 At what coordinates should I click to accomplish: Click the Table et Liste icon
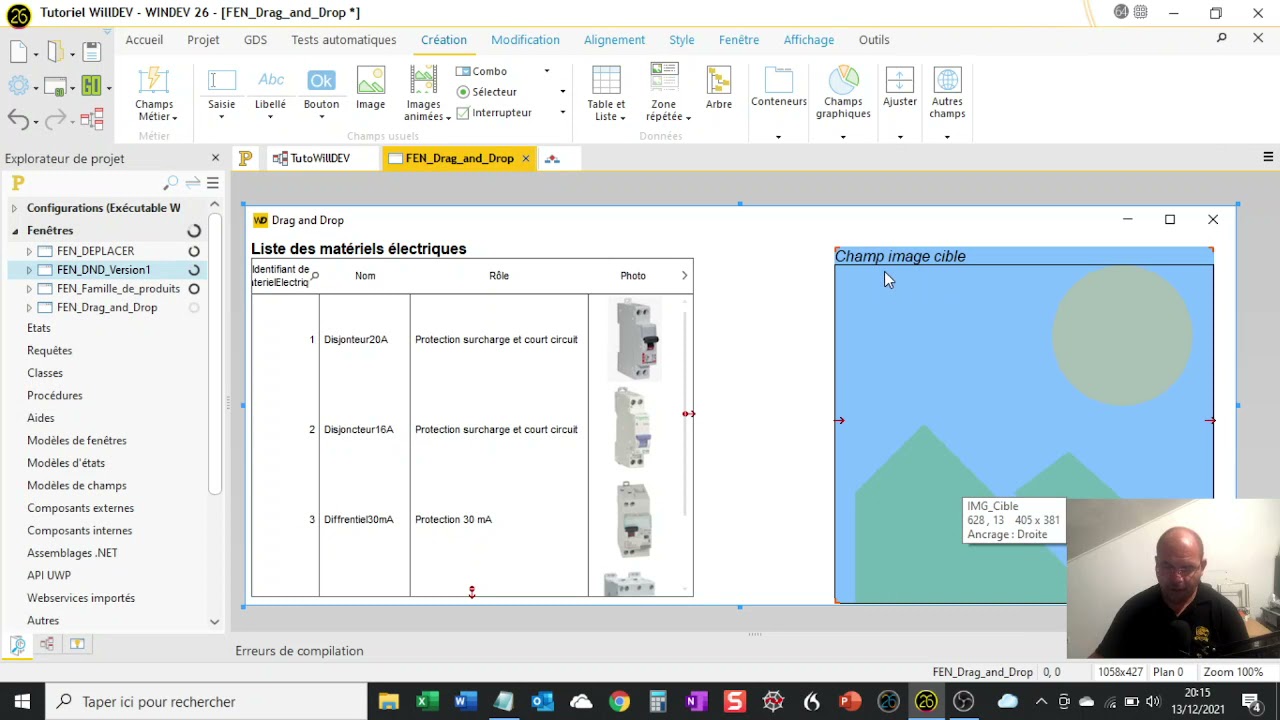click(606, 81)
